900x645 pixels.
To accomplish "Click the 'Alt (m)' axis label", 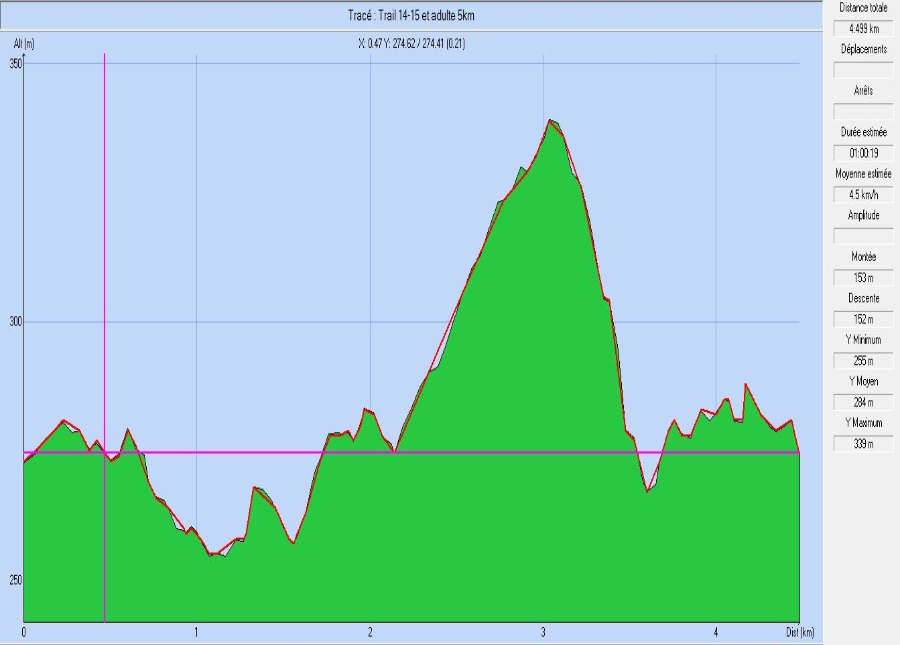I will click(24, 44).
